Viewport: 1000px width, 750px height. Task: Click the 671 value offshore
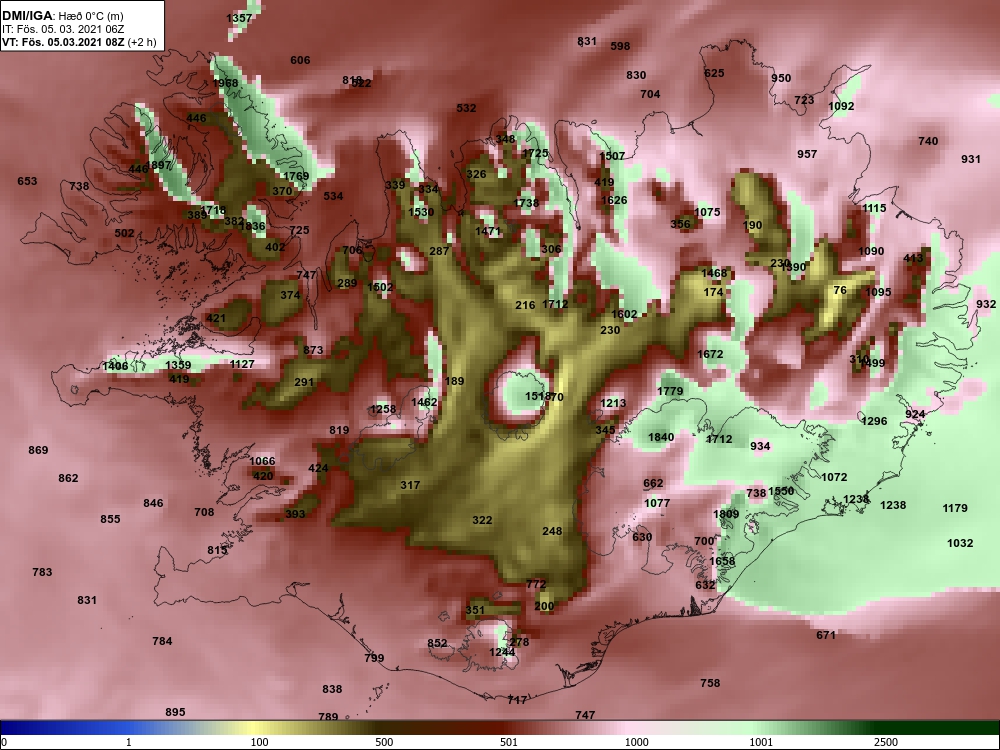pos(826,635)
